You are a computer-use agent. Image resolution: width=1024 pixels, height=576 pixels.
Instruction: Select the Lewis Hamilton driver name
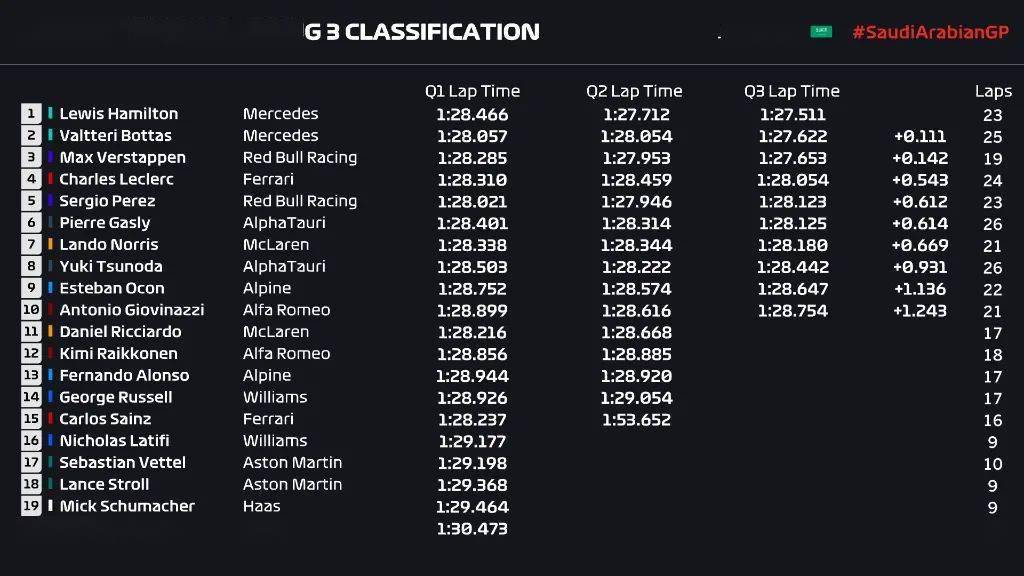[119, 114]
